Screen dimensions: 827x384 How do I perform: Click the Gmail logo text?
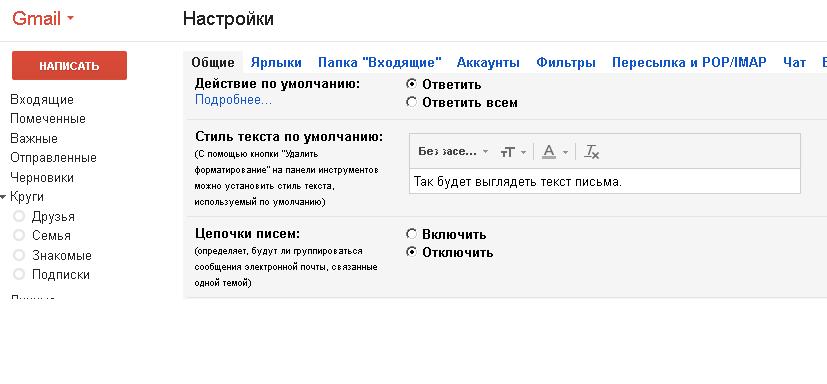pyautogui.click(x=37, y=18)
